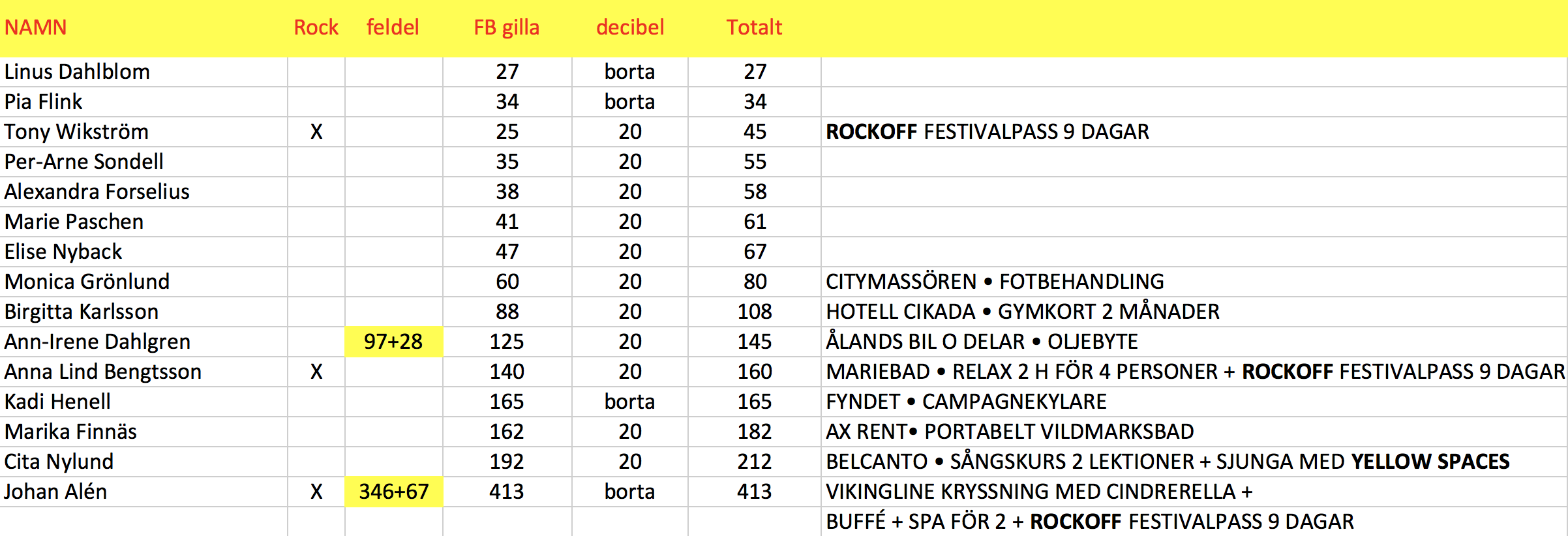Select Marika Finnäs name cell
The width and height of the screenshot is (1568, 536).
coord(143,432)
